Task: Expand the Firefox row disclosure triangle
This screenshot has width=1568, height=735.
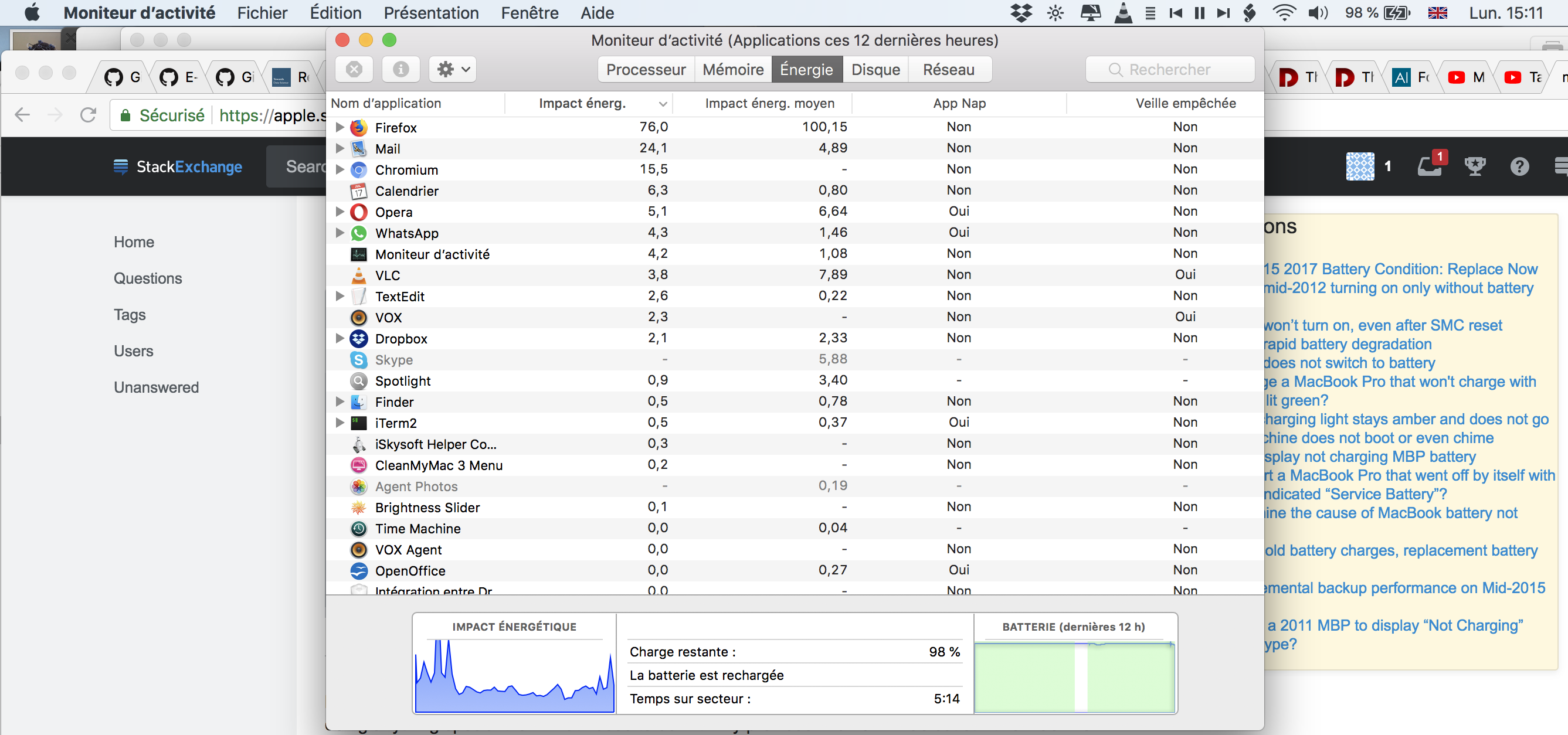Action: click(x=340, y=127)
